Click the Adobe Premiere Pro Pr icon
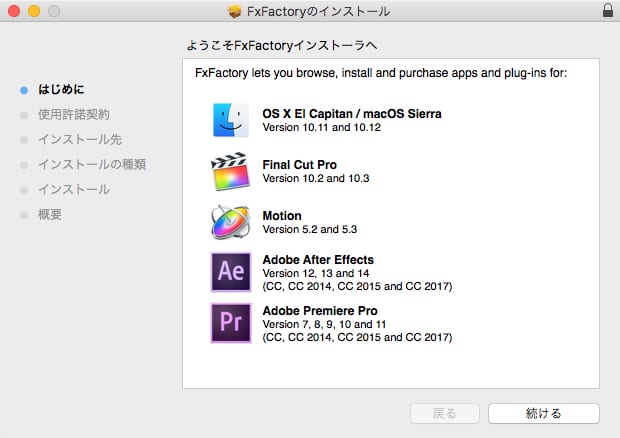The height and width of the screenshot is (438, 620). pos(231,323)
